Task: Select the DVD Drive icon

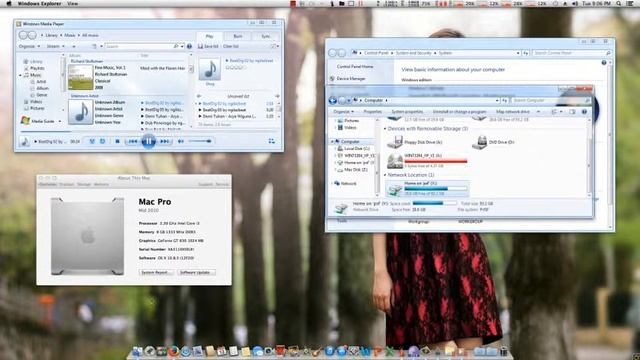Action: tap(480, 142)
